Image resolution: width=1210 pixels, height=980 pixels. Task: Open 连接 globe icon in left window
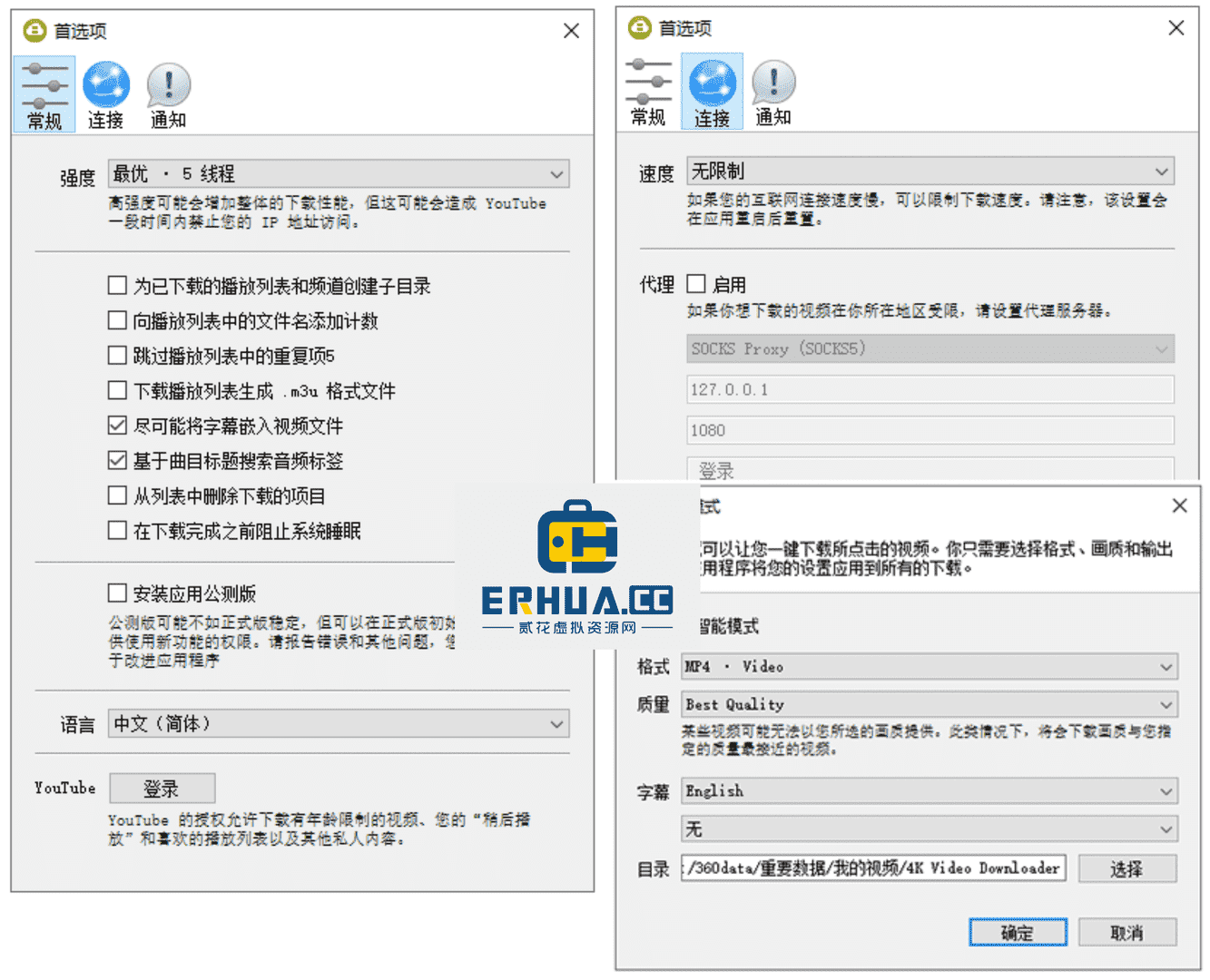[106, 94]
